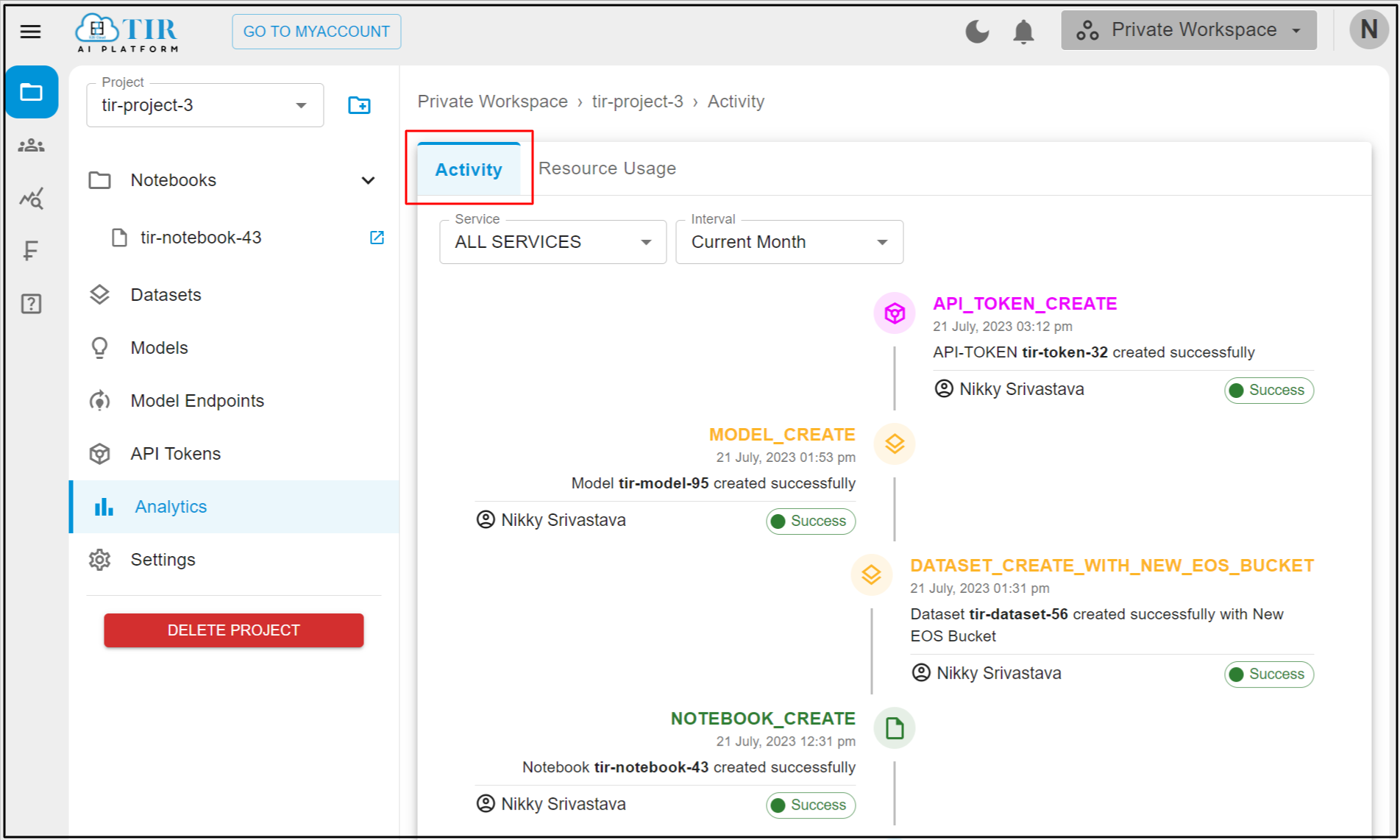
Task: Click user icon under dataset creation entry
Action: coord(921,672)
